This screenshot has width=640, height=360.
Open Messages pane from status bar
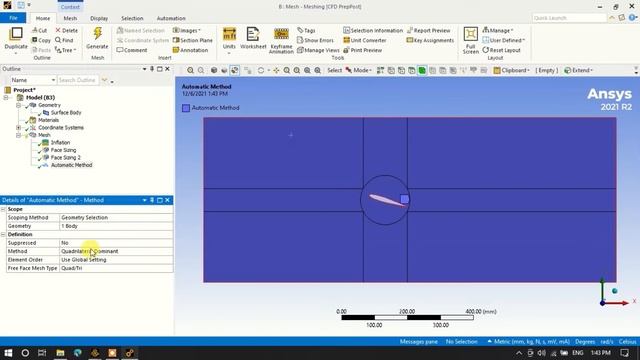419,342
